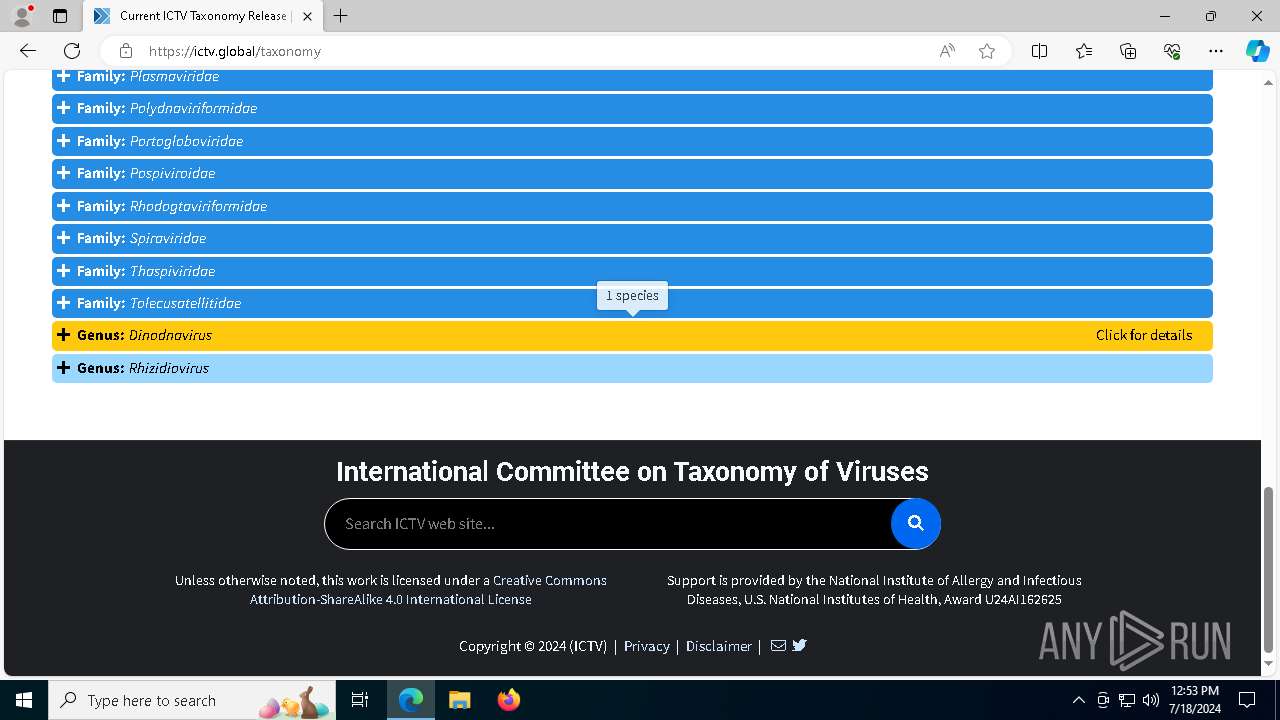
Task: Expand the Spiraviridae family plus icon
Action: pos(64,238)
